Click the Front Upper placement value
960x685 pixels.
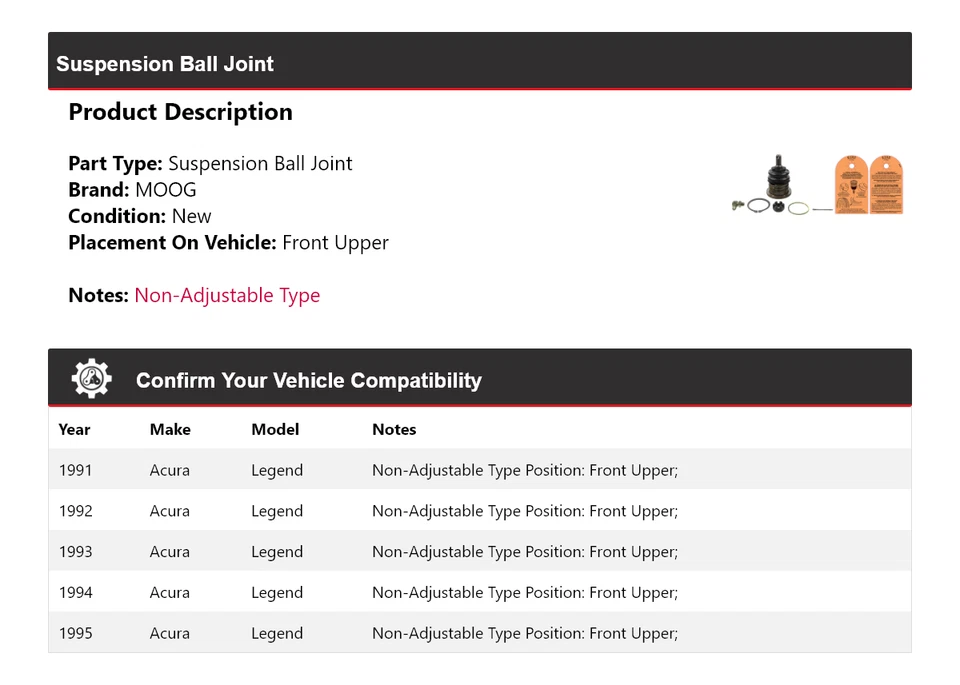pyautogui.click(x=336, y=243)
